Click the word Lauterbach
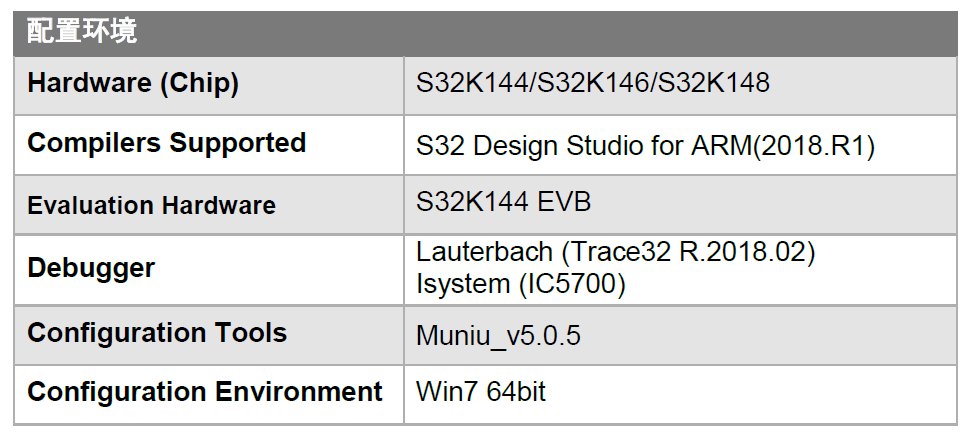Viewport: 965px width, 433px height. (x=481, y=254)
